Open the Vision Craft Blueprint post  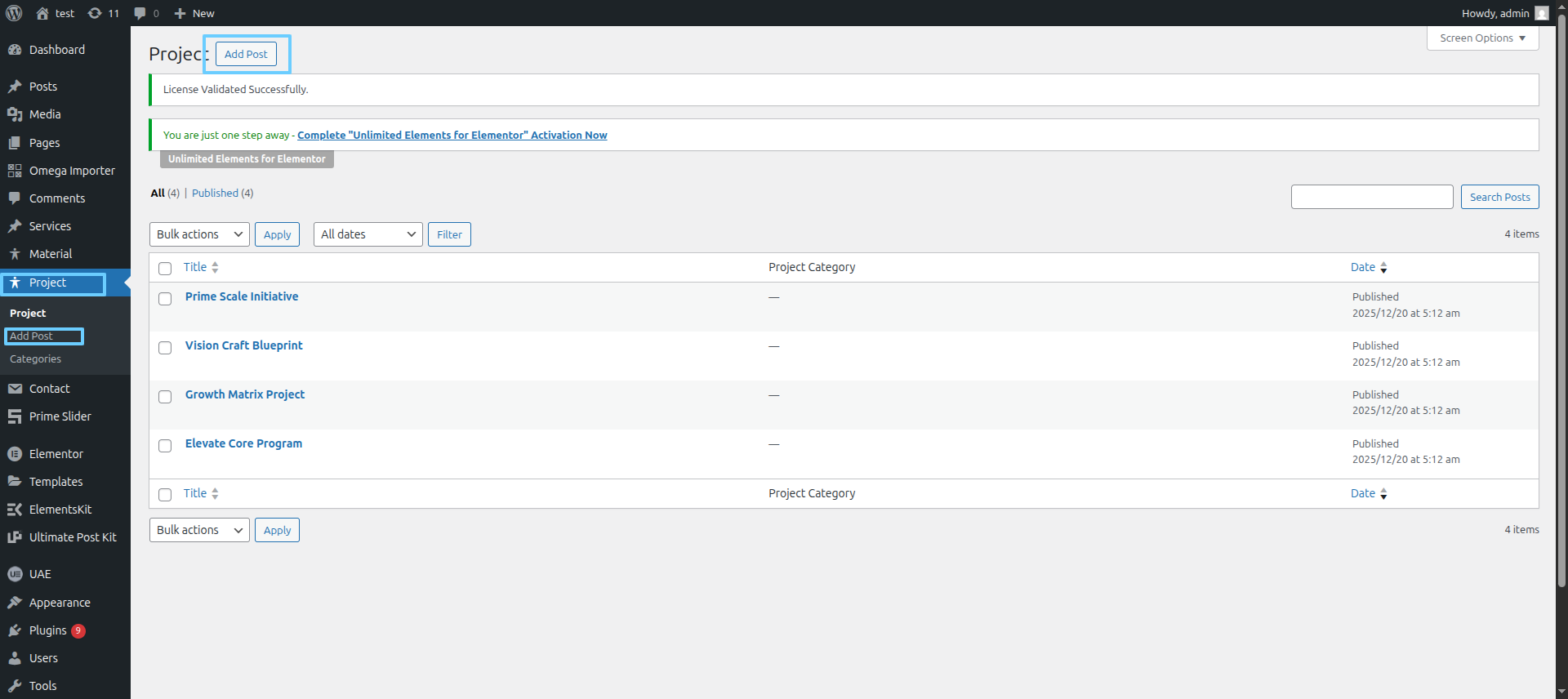pos(243,345)
